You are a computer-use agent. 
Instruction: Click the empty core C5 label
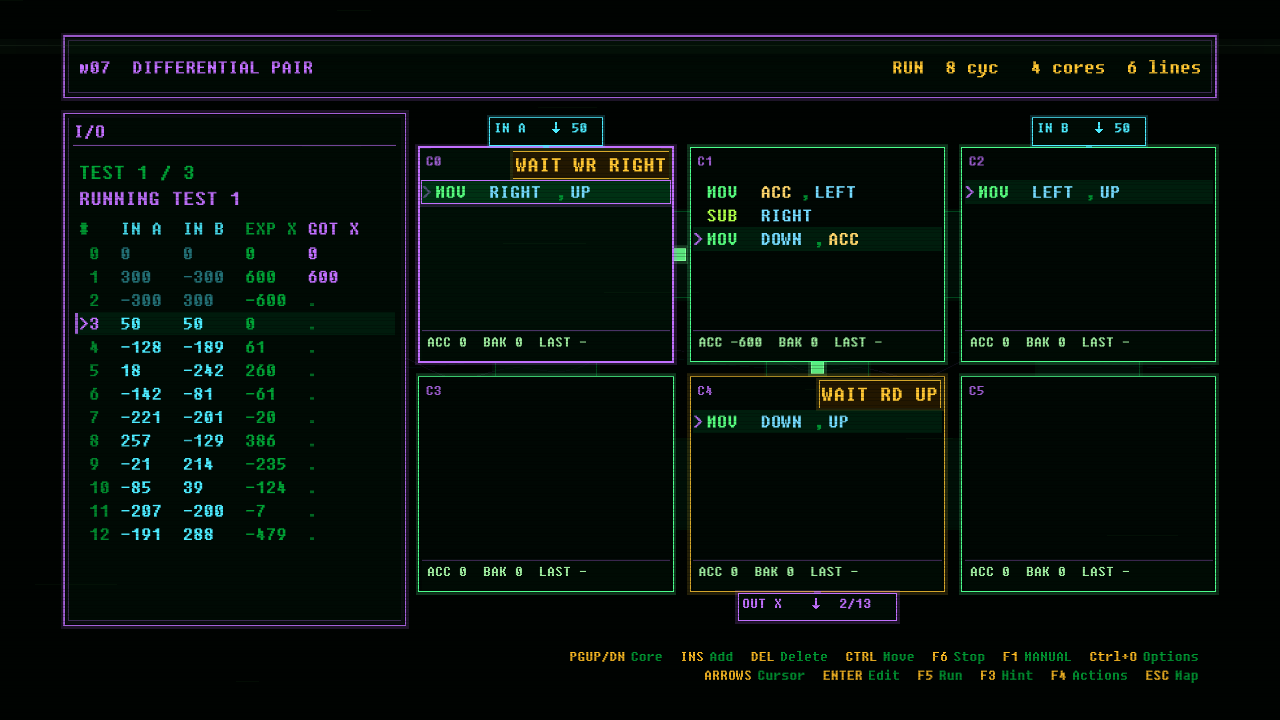pyautogui.click(x=976, y=391)
